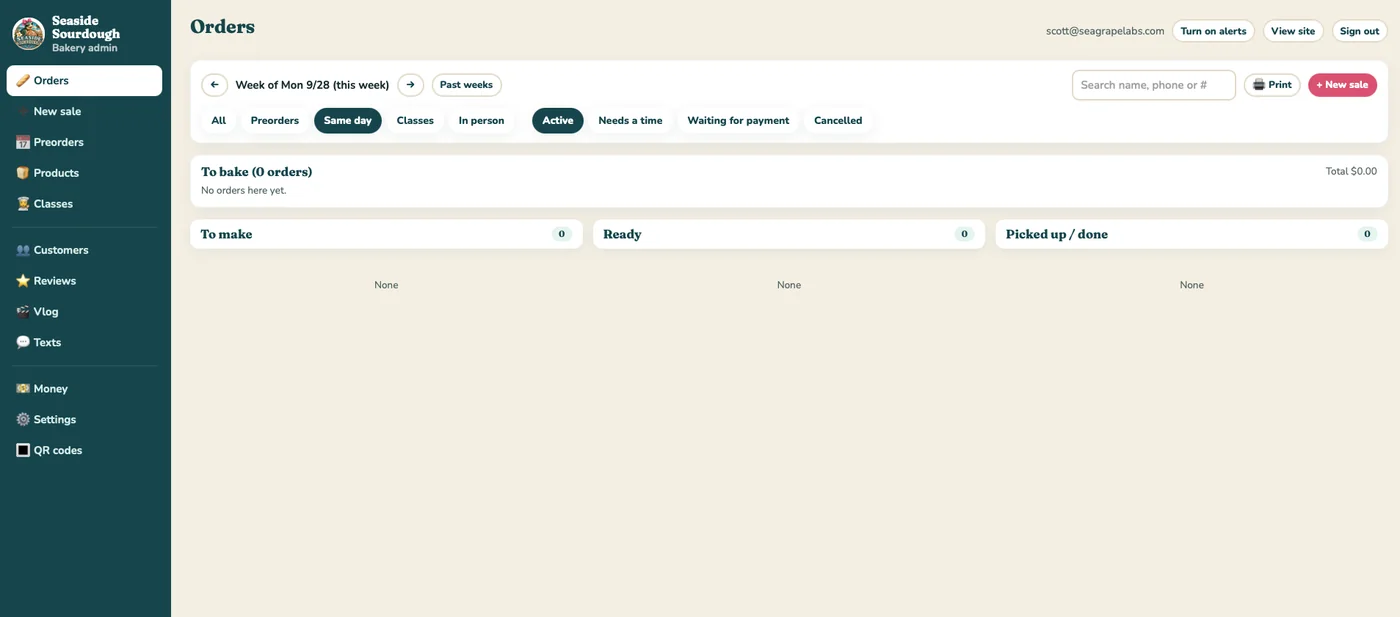Open Reviews from the star icon
1400x617 pixels.
click(x=23, y=281)
